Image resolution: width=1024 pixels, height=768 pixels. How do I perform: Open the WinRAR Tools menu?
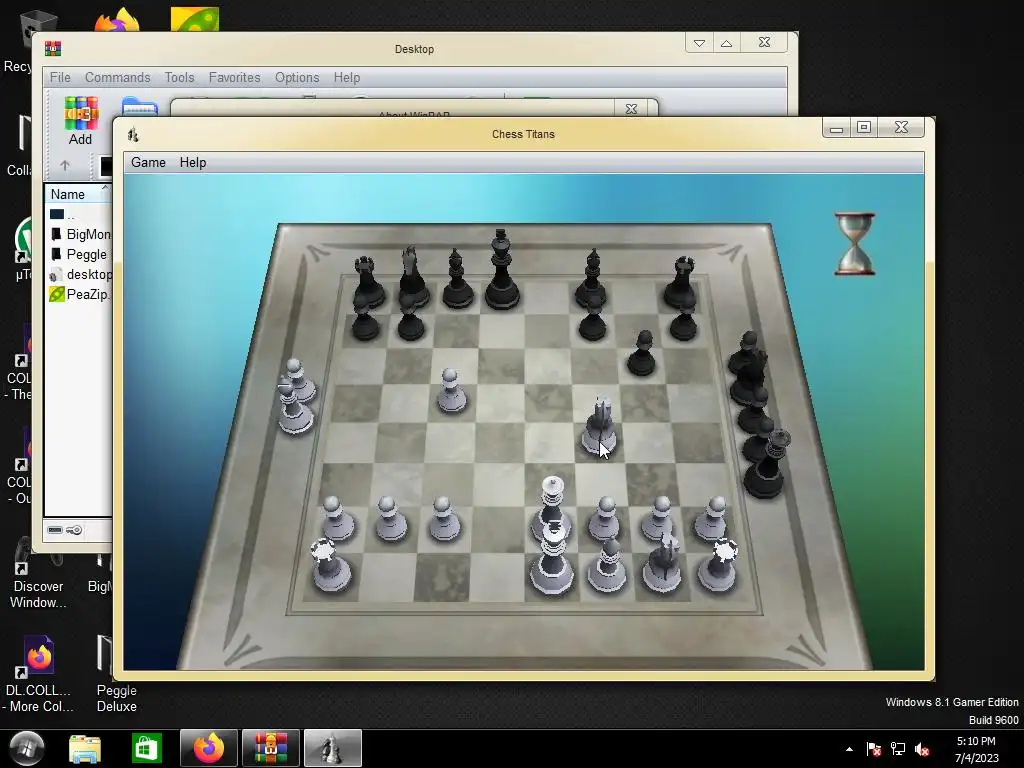[180, 77]
